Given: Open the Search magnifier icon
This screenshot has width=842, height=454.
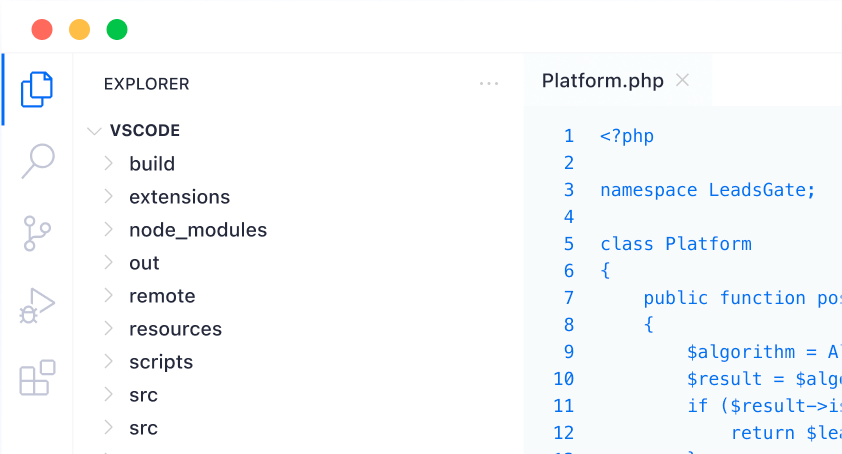Looking at the screenshot, I should tap(38, 161).
